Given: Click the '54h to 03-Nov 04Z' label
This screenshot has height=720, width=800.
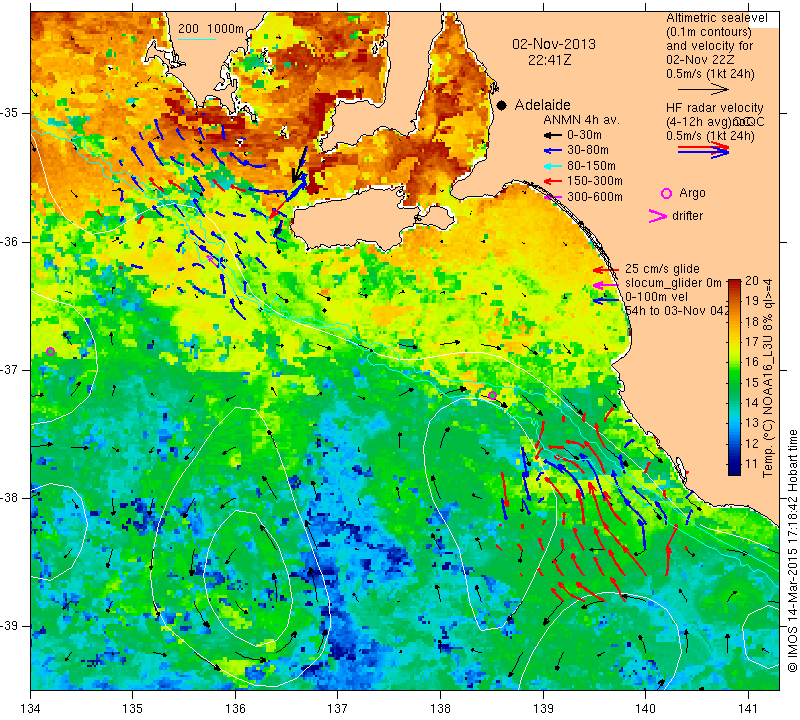Looking at the screenshot, I should click(677, 310).
